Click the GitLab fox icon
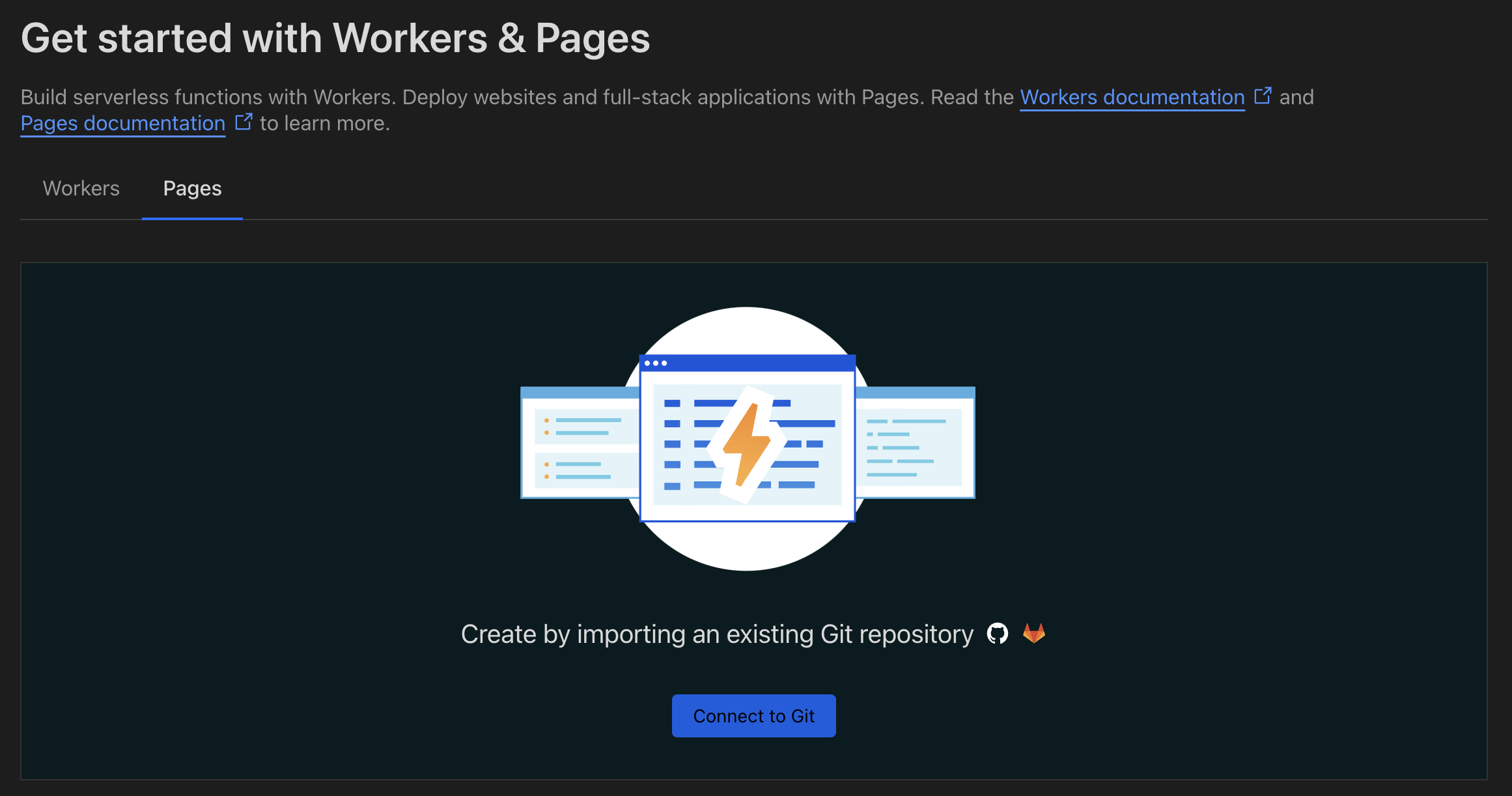 pos(1034,633)
